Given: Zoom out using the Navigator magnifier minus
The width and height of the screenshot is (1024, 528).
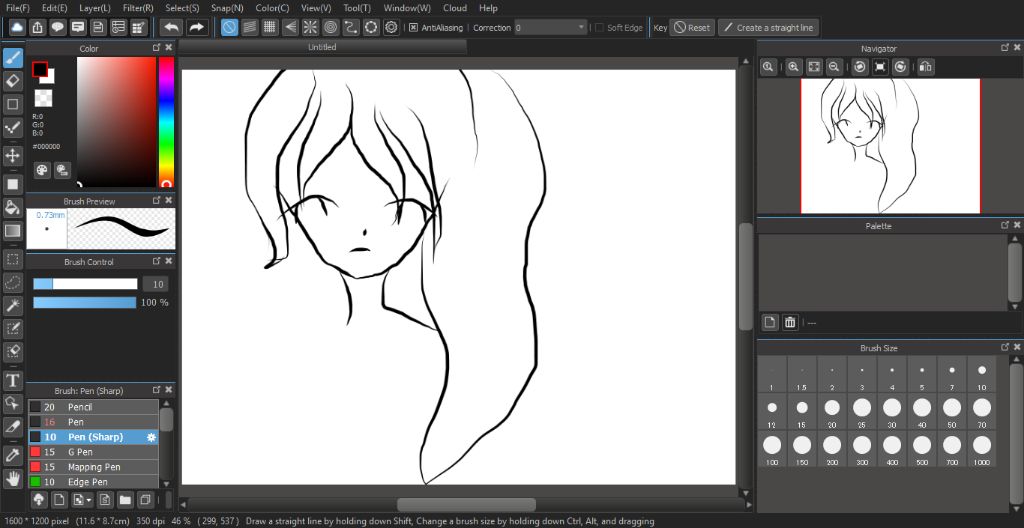Looking at the screenshot, I should point(833,67).
